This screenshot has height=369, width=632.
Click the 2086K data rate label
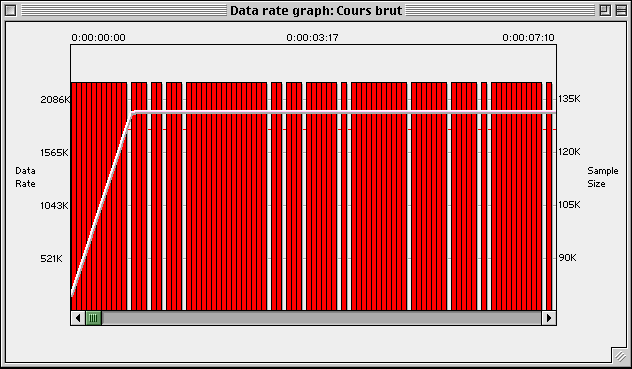(x=55, y=99)
